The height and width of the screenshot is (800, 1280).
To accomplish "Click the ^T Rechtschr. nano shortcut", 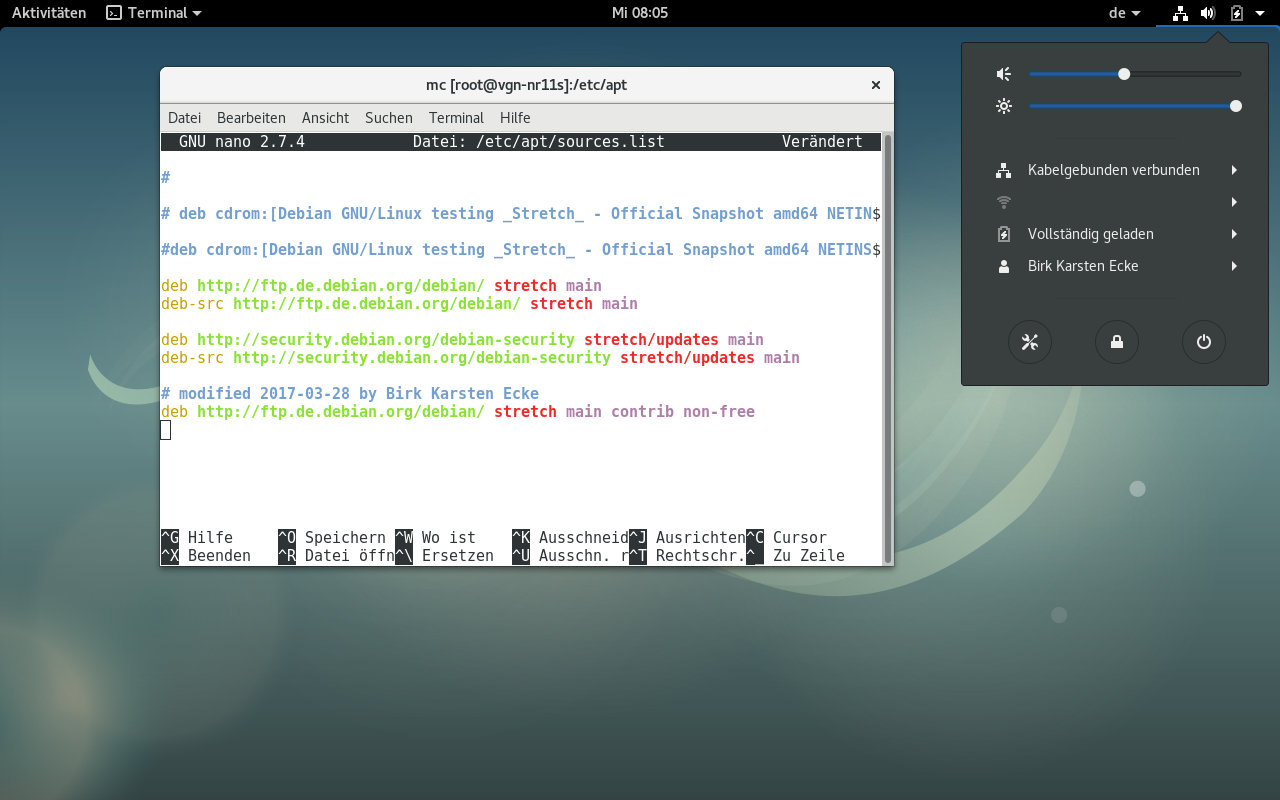I will [687, 556].
